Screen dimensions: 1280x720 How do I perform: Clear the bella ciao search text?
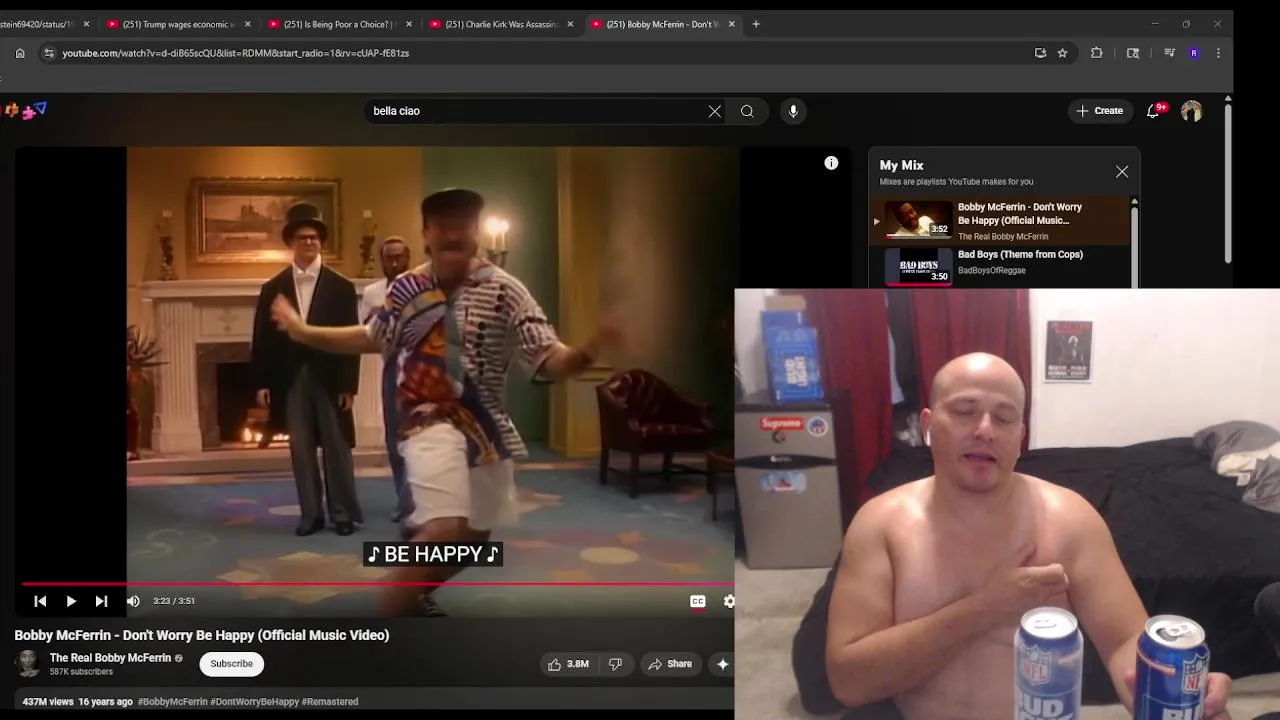714,111
